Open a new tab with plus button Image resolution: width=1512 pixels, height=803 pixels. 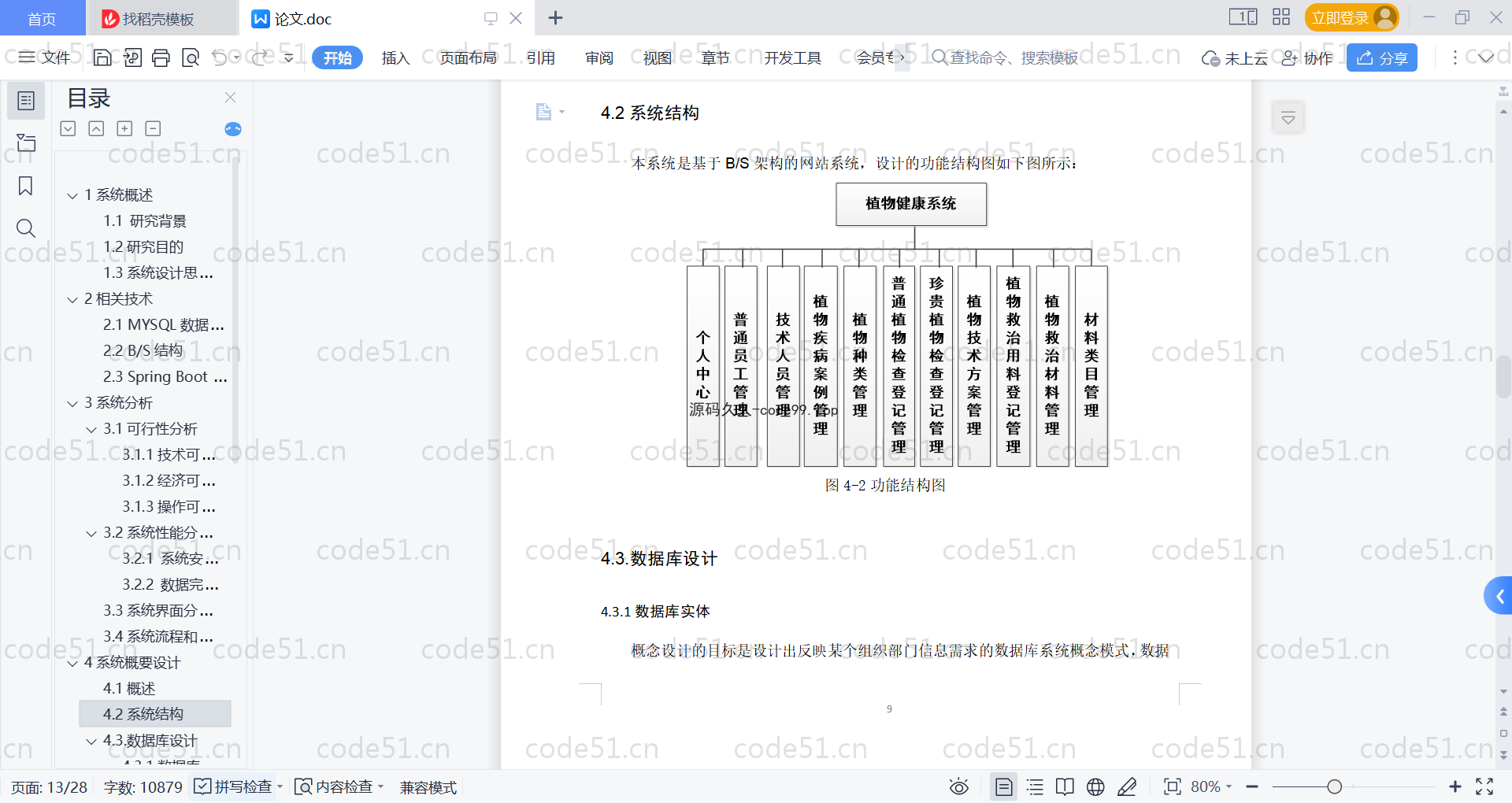(x=555, y=18)
